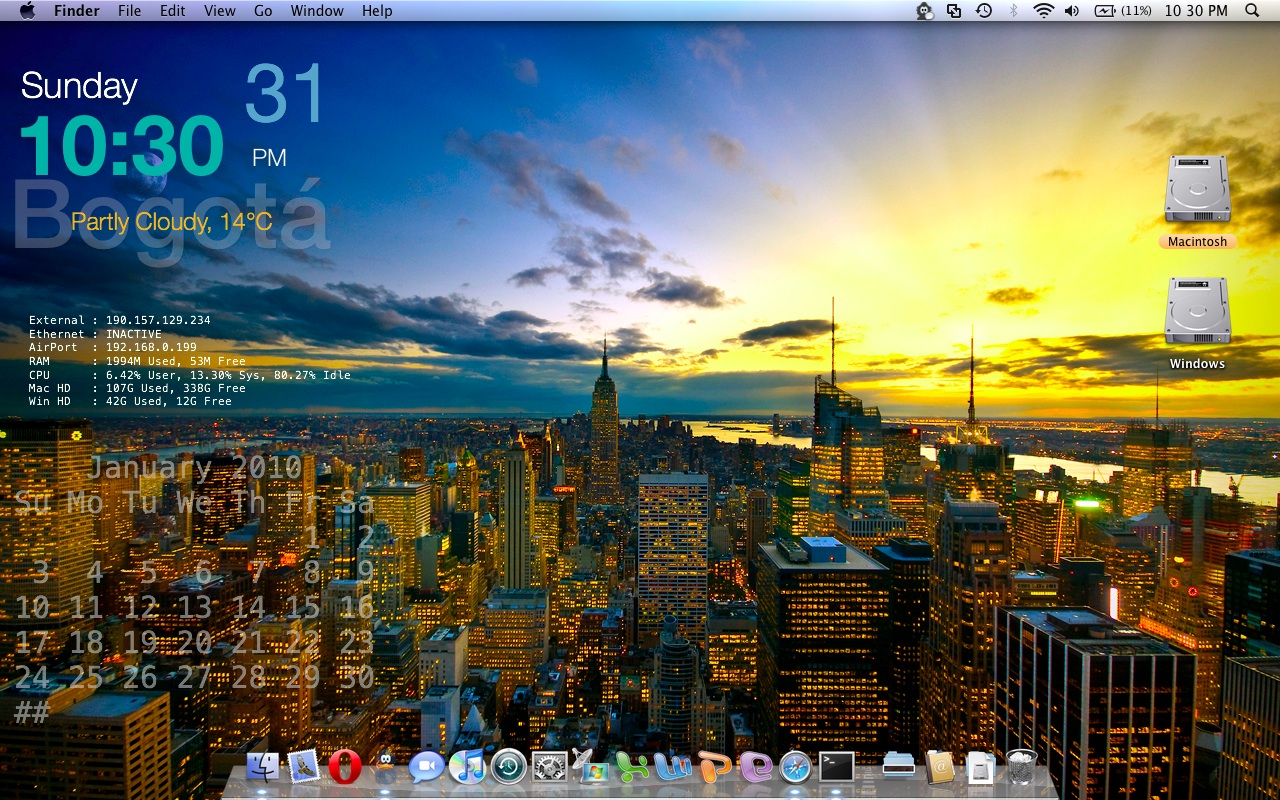Click the large 10:30 desktop clock
This screenshot has width=1280, height=800.
click(x=121, y=146)
